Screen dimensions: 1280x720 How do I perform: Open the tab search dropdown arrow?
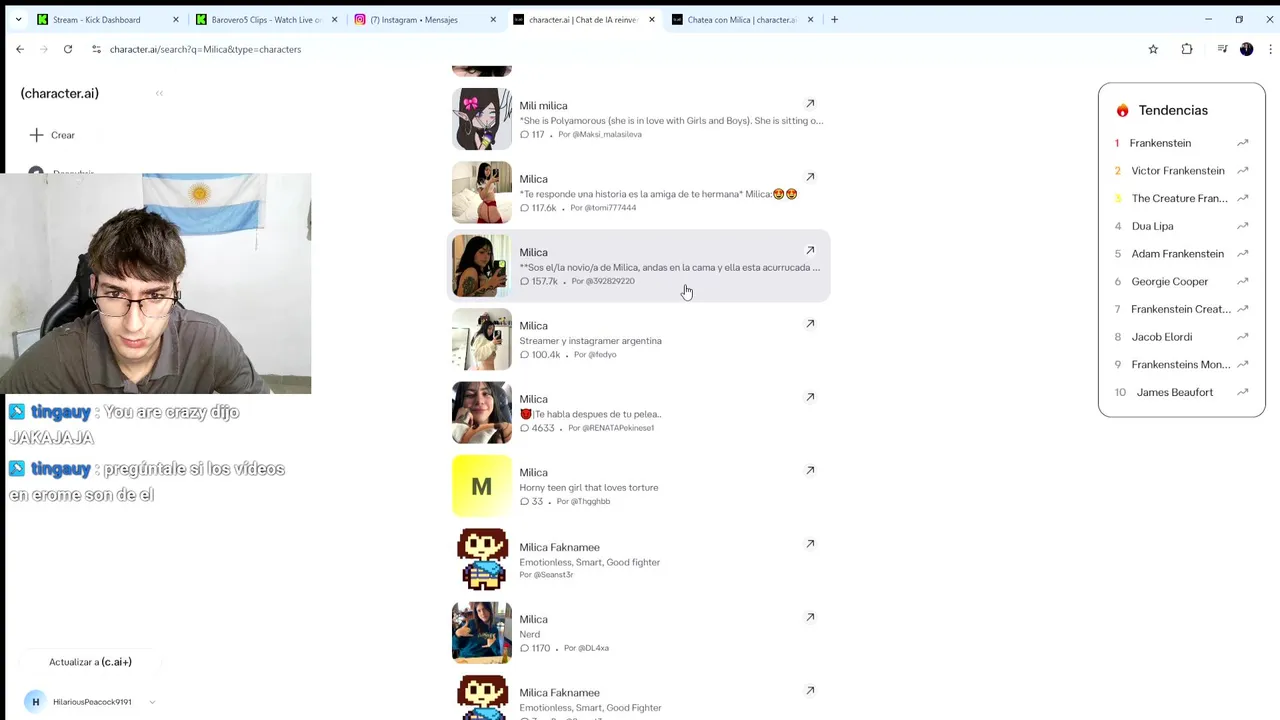click(x=18, y=19)
